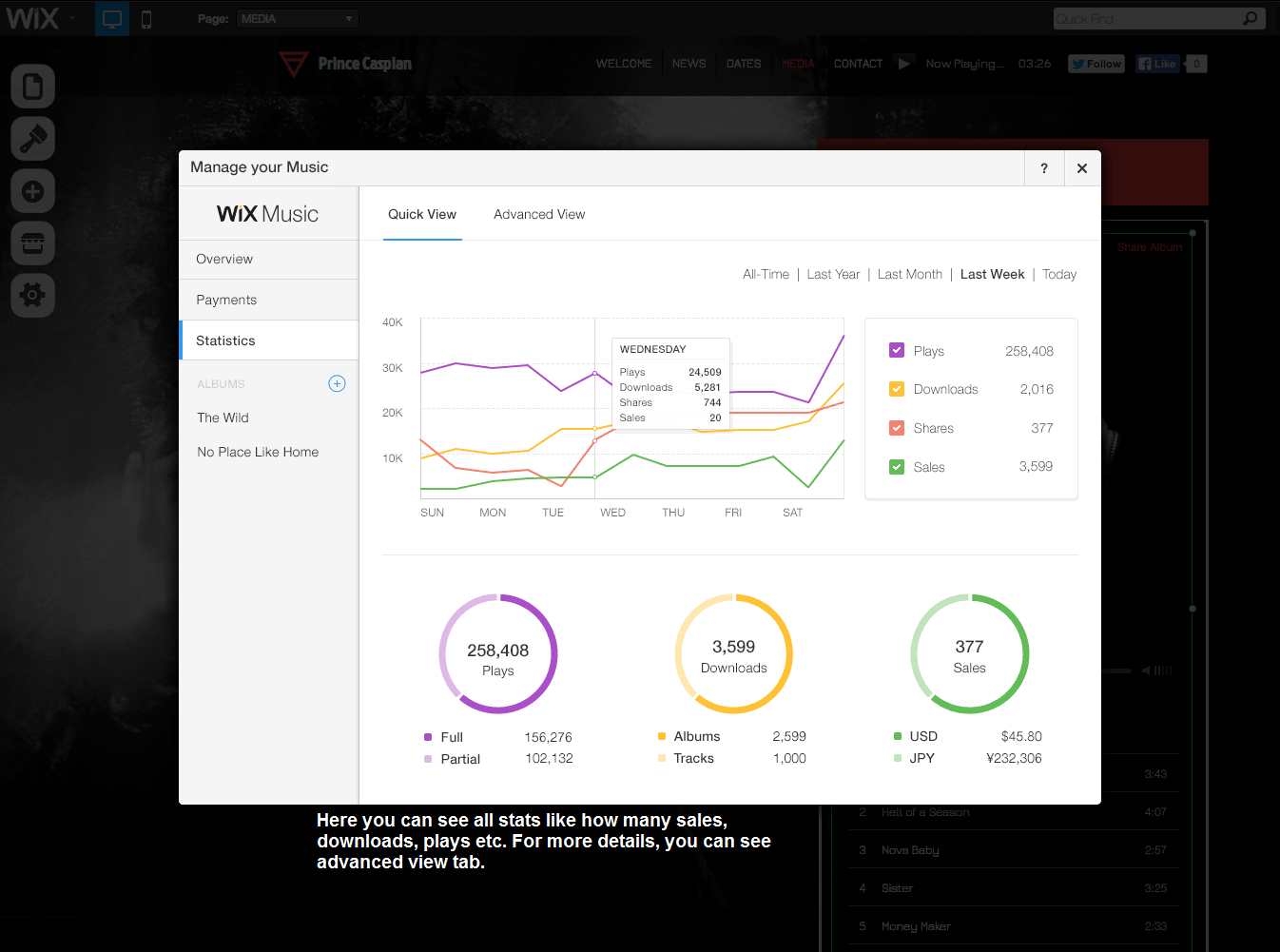Click the Hell of a Season track
Image resolution: width=1280 pixels, height=952 pixels.
click(x=1013, y=811)
